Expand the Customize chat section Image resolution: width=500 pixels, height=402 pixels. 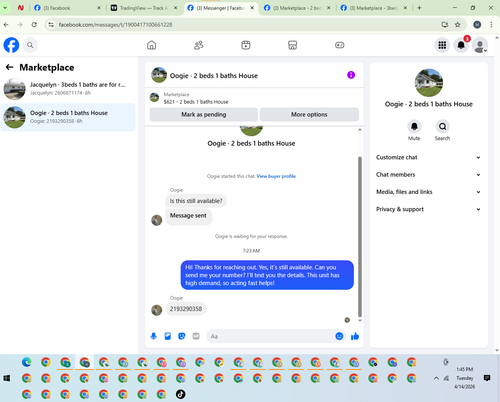(x=428, y=157)
